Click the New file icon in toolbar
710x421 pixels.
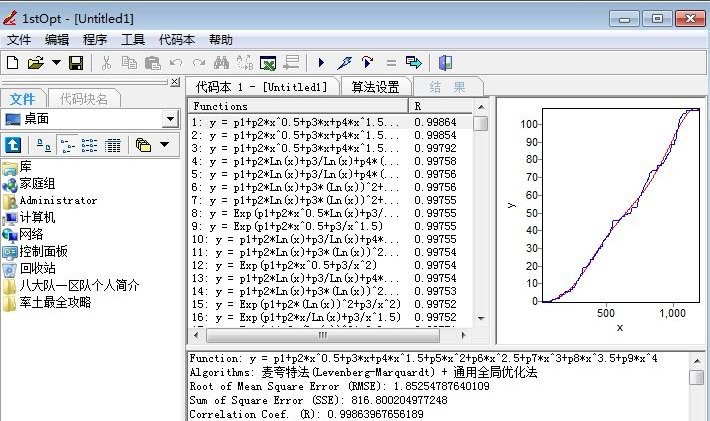pyautogui.click(x=12, y=63)
